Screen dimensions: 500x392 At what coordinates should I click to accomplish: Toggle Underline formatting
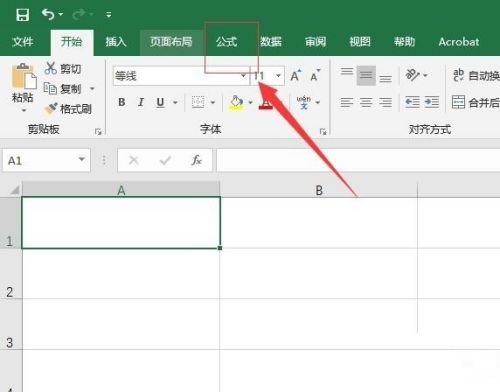pos(160,102)
